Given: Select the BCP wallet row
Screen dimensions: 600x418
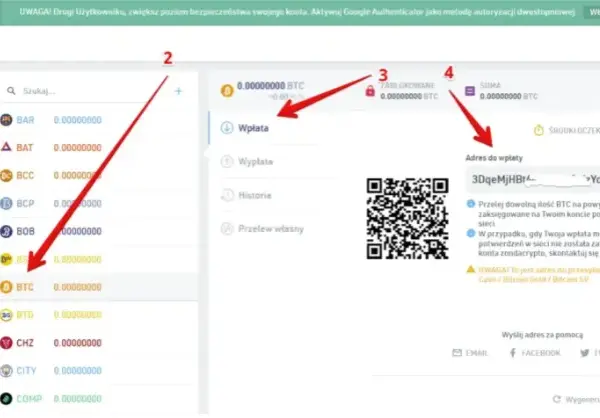Looking at the screenshot, I should (x=99, y=203).
